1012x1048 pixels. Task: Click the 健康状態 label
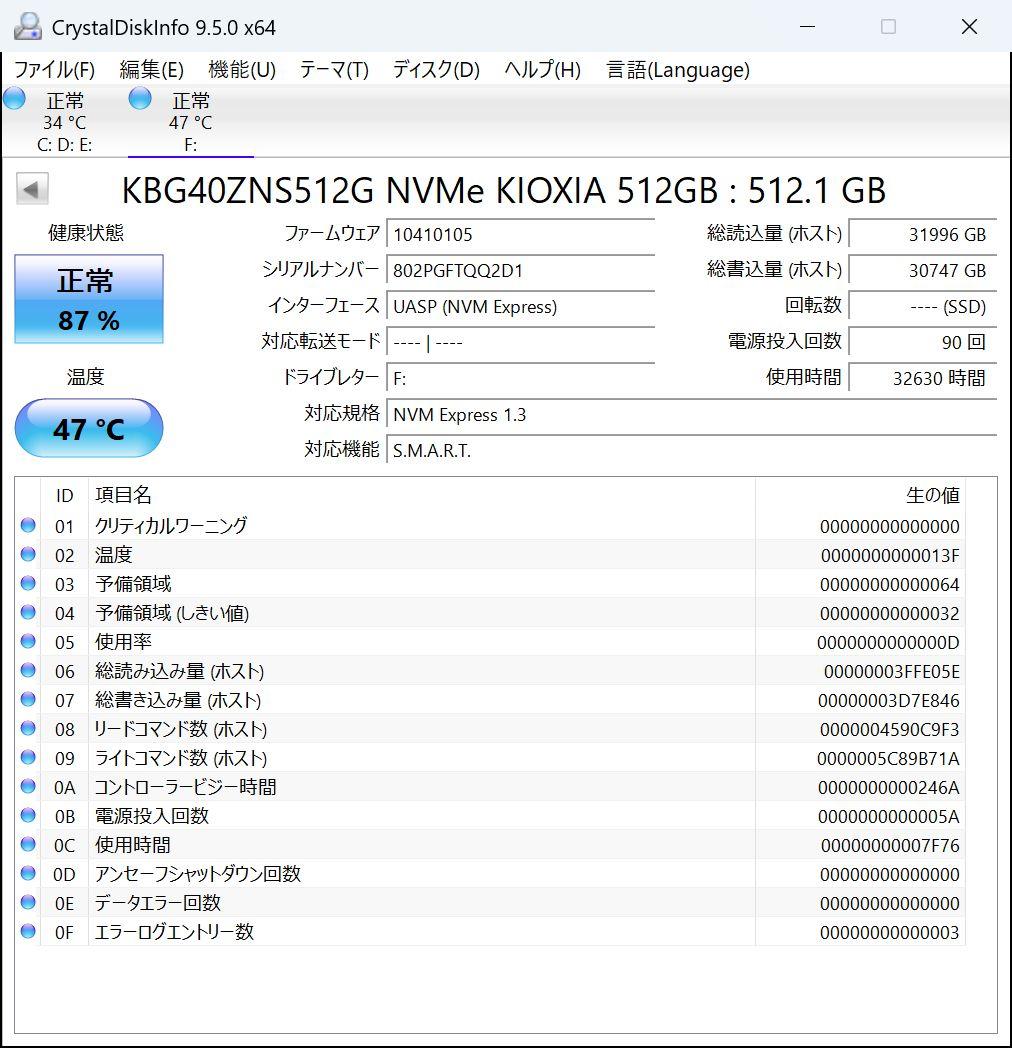86,233
